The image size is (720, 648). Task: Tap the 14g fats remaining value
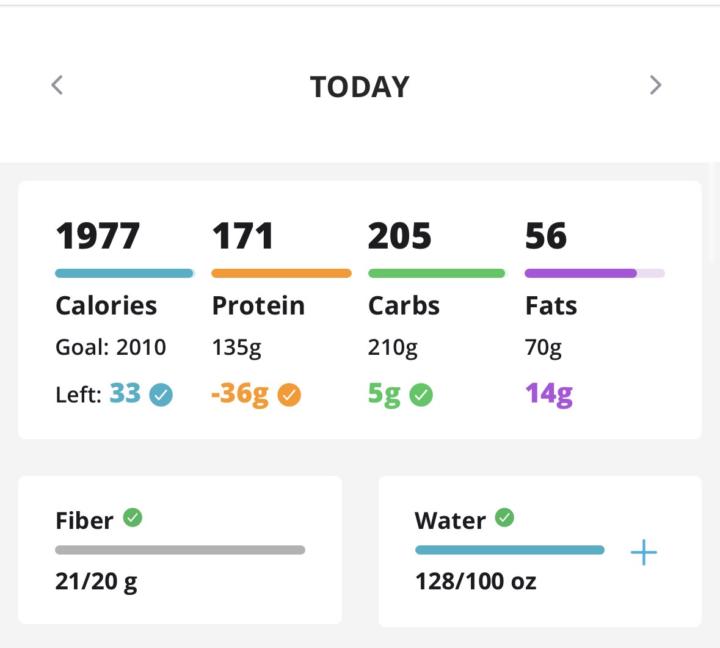pyautogui.click(x=549, y=393)
